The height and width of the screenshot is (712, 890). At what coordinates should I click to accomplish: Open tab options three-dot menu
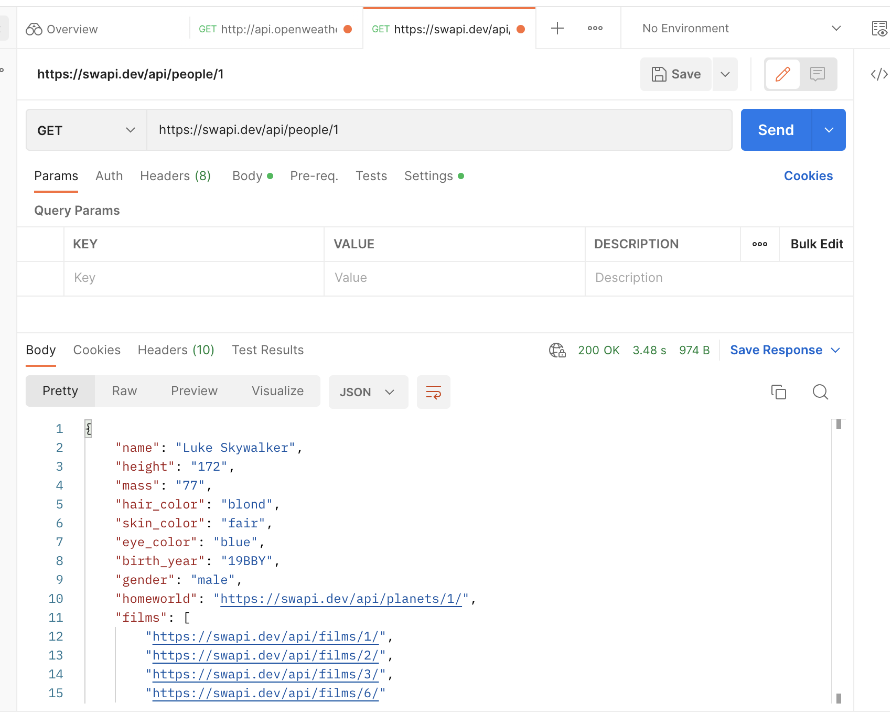[595, 28]
